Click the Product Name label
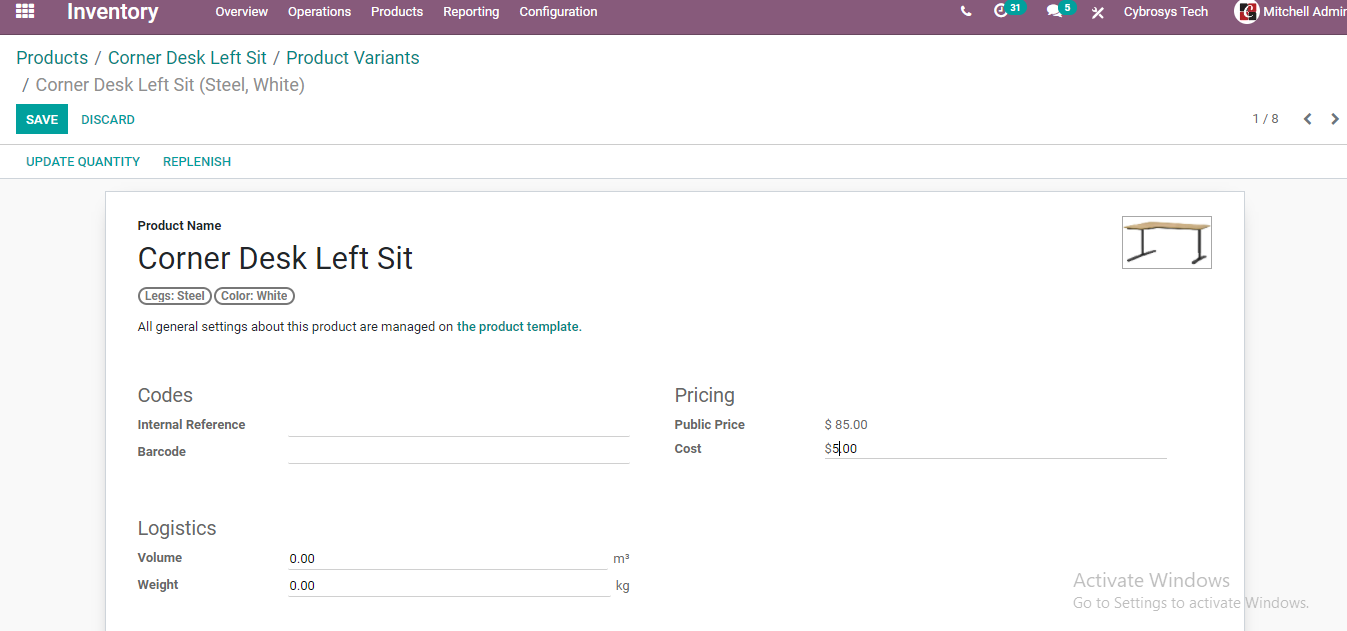 179,226
